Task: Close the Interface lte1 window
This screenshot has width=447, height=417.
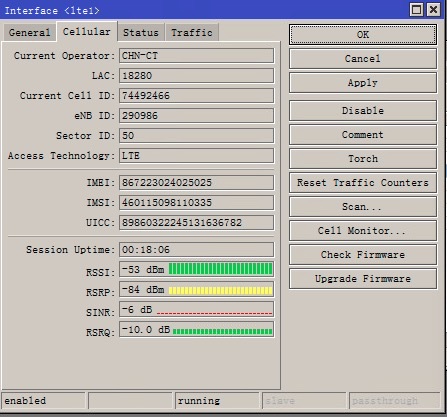Action: pyautogui.click(x=434, y=9)
